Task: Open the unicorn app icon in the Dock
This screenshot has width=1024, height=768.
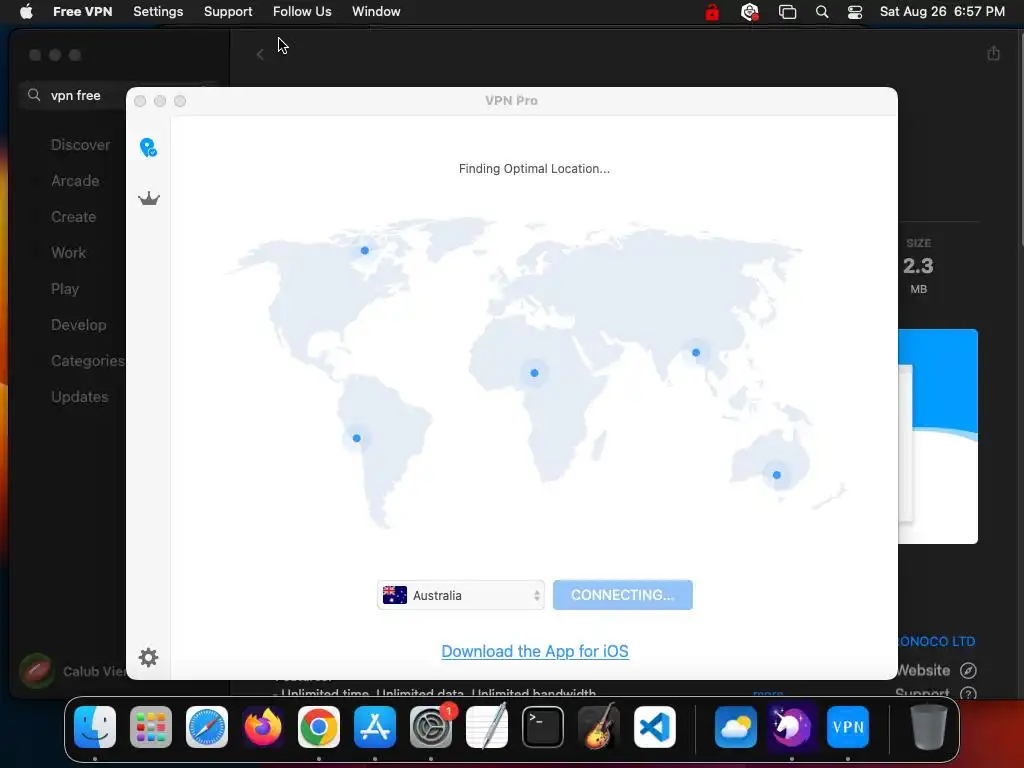Action: click(x=792, y=727)
